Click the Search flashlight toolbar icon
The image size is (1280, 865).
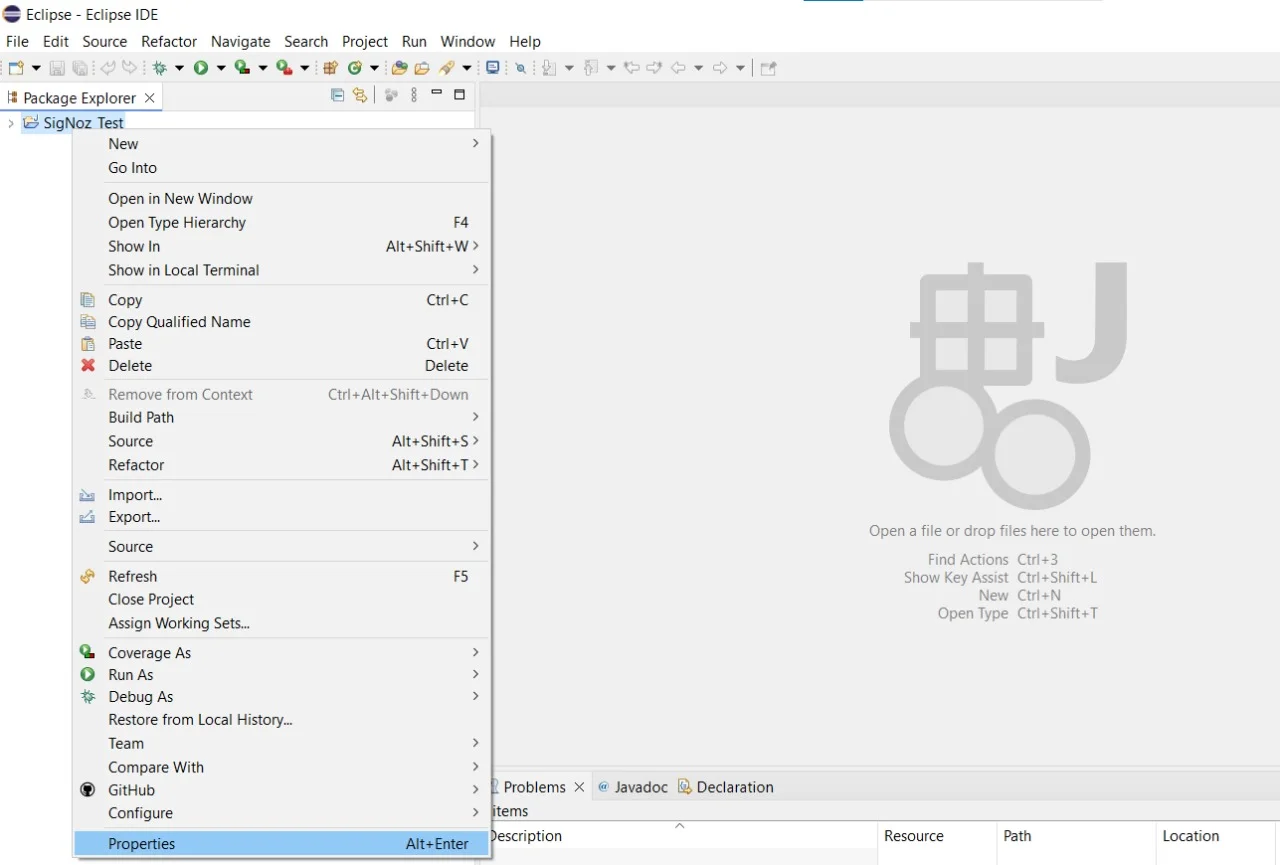point(446,68)
